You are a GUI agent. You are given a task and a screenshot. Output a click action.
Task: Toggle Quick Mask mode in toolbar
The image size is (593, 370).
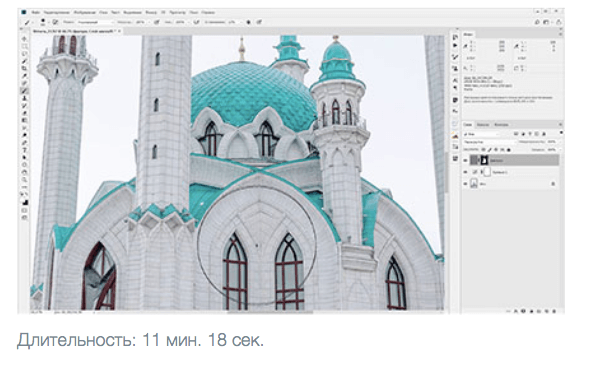[x=25, y=211]
